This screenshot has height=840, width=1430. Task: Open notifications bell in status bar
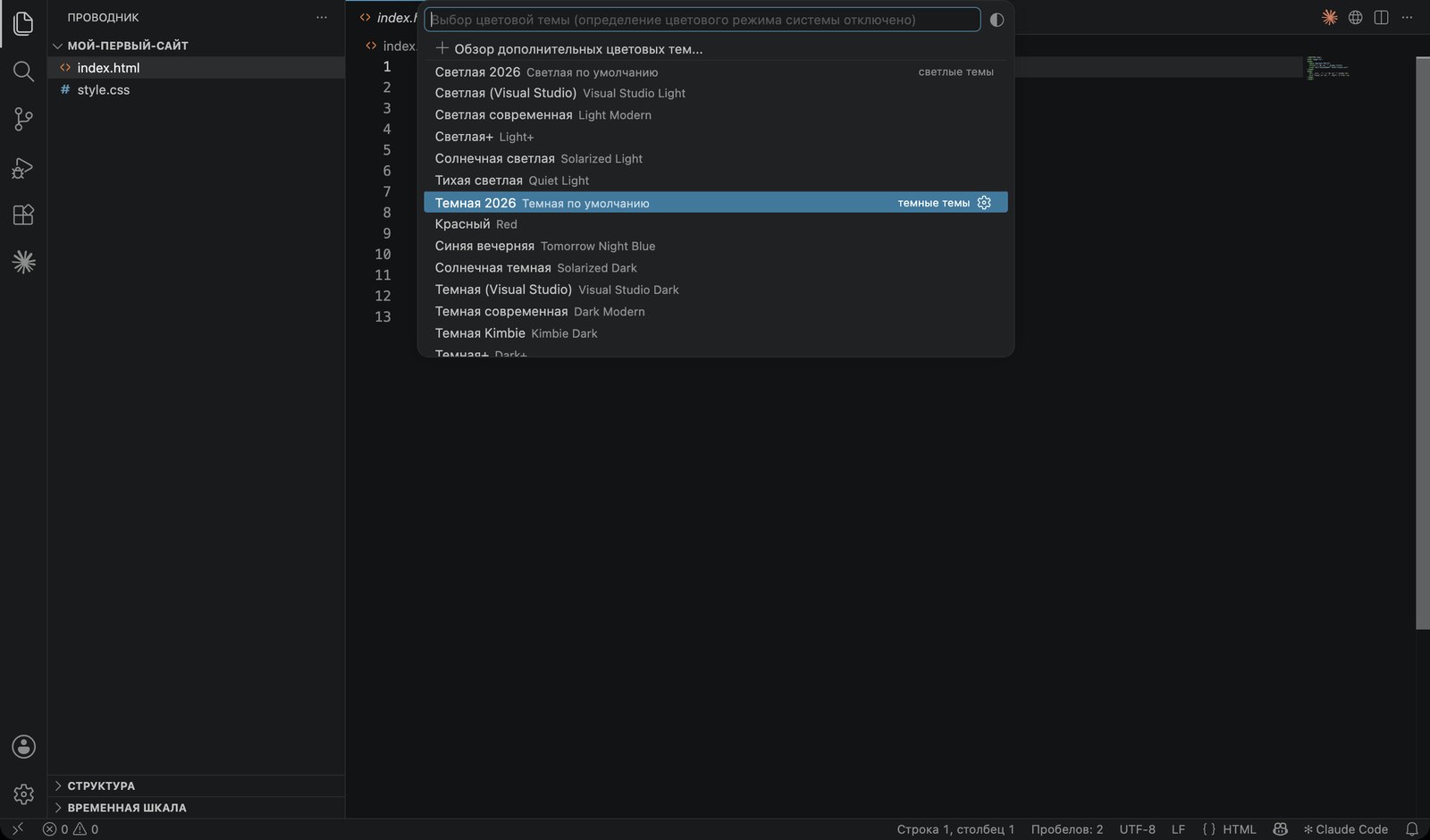click(1412, 829)
